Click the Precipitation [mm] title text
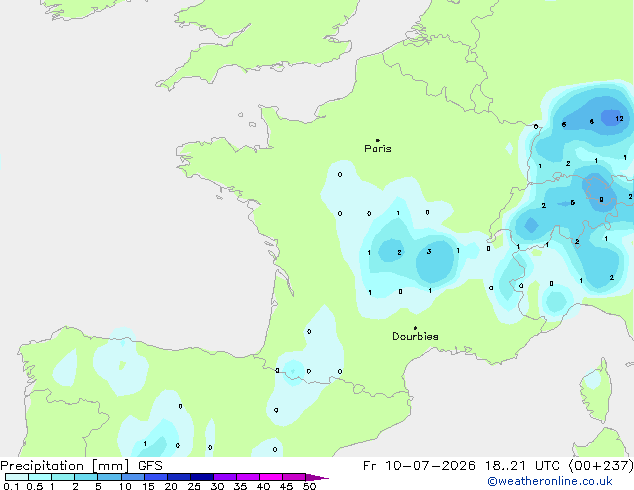This screenshot has height=490, width=634. click(x=65, y=466)
